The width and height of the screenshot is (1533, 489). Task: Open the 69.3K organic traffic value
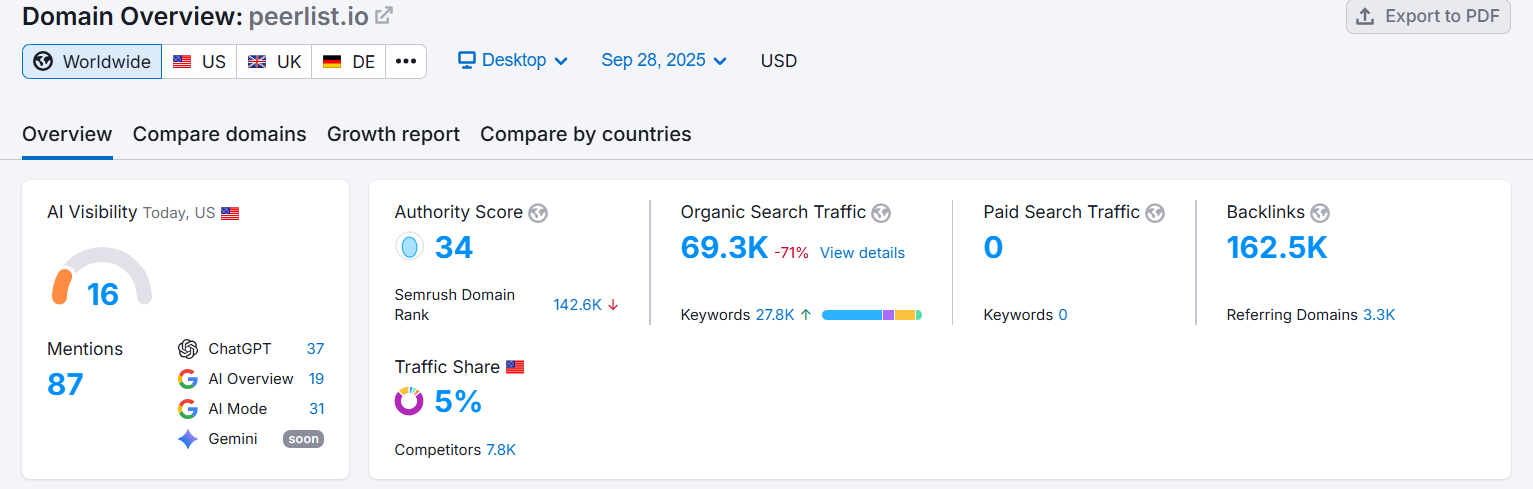tap(724, 247)
